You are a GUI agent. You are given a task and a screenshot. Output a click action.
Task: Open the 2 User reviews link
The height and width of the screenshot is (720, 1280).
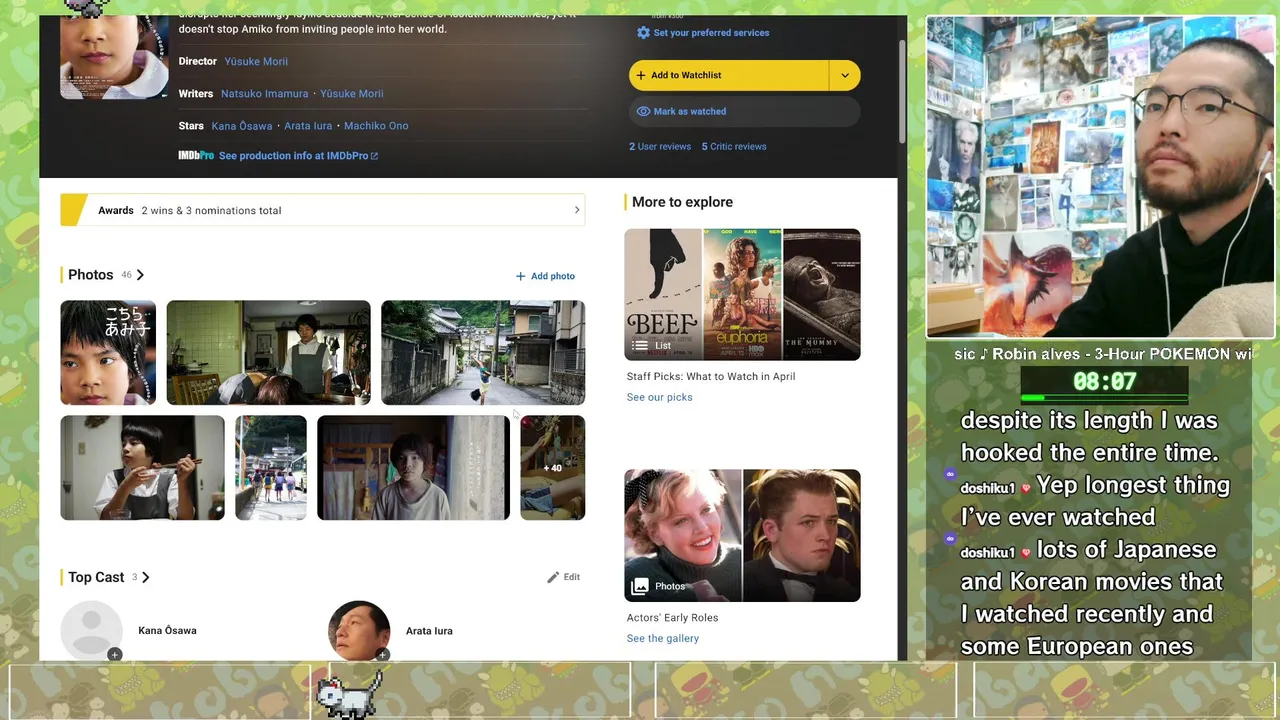(x=660, y=146)
